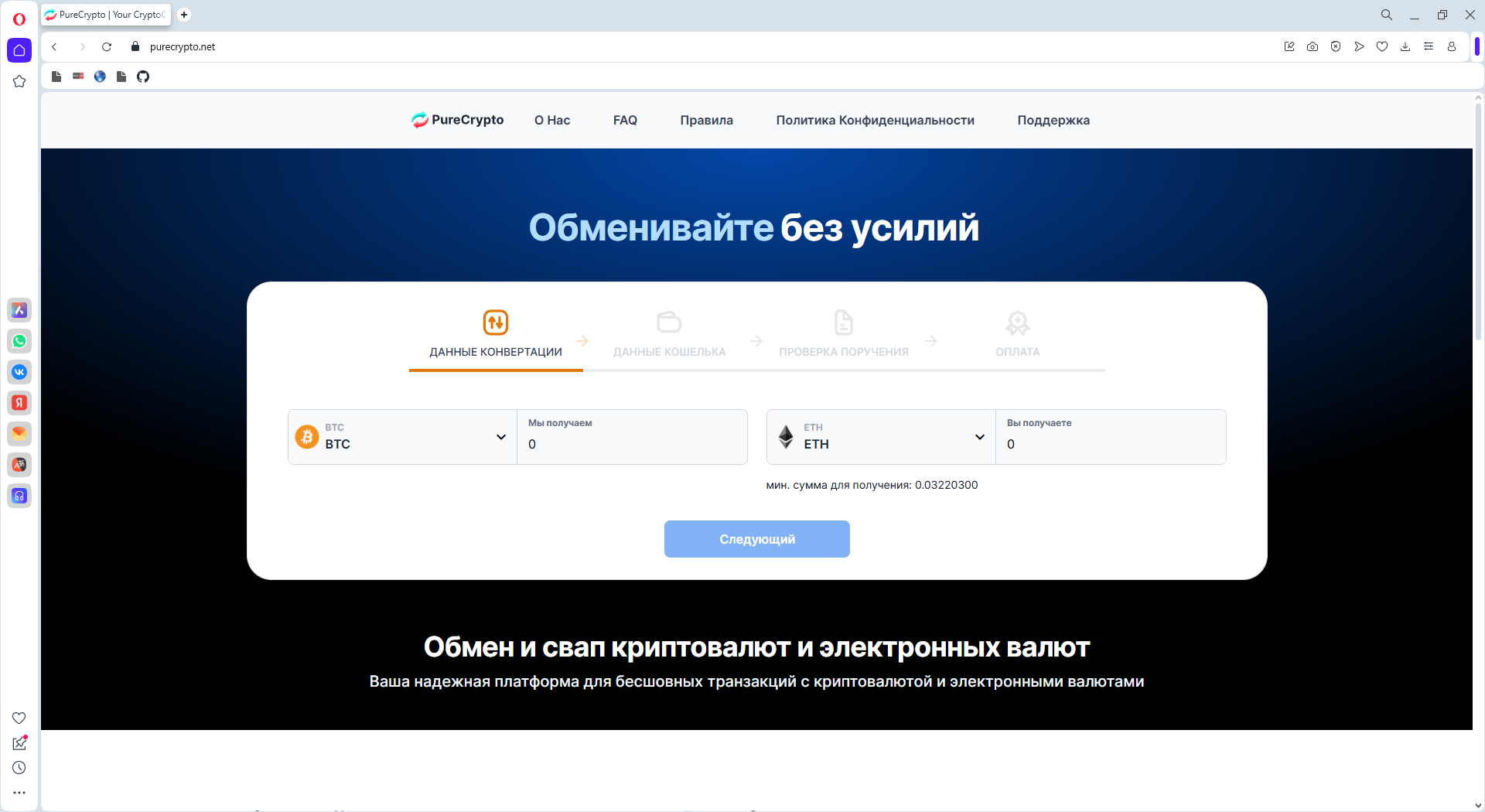Open Yandex icon in the sidebar
This screenshot has width=1485, height=812.
pyautogui.click(x=19, y=403)
